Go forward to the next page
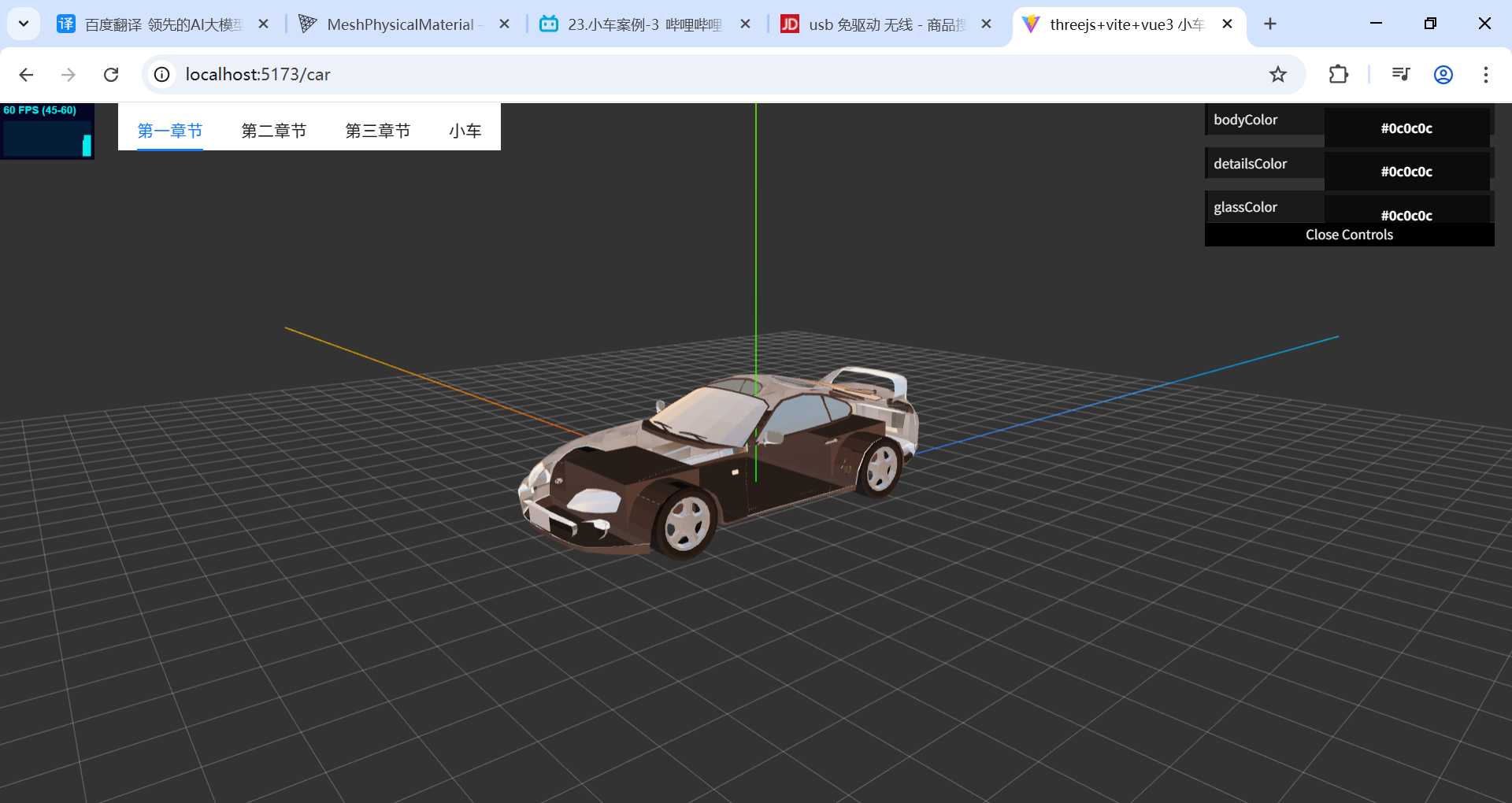The image size is (1512, 803). click(x=69, y=75)
